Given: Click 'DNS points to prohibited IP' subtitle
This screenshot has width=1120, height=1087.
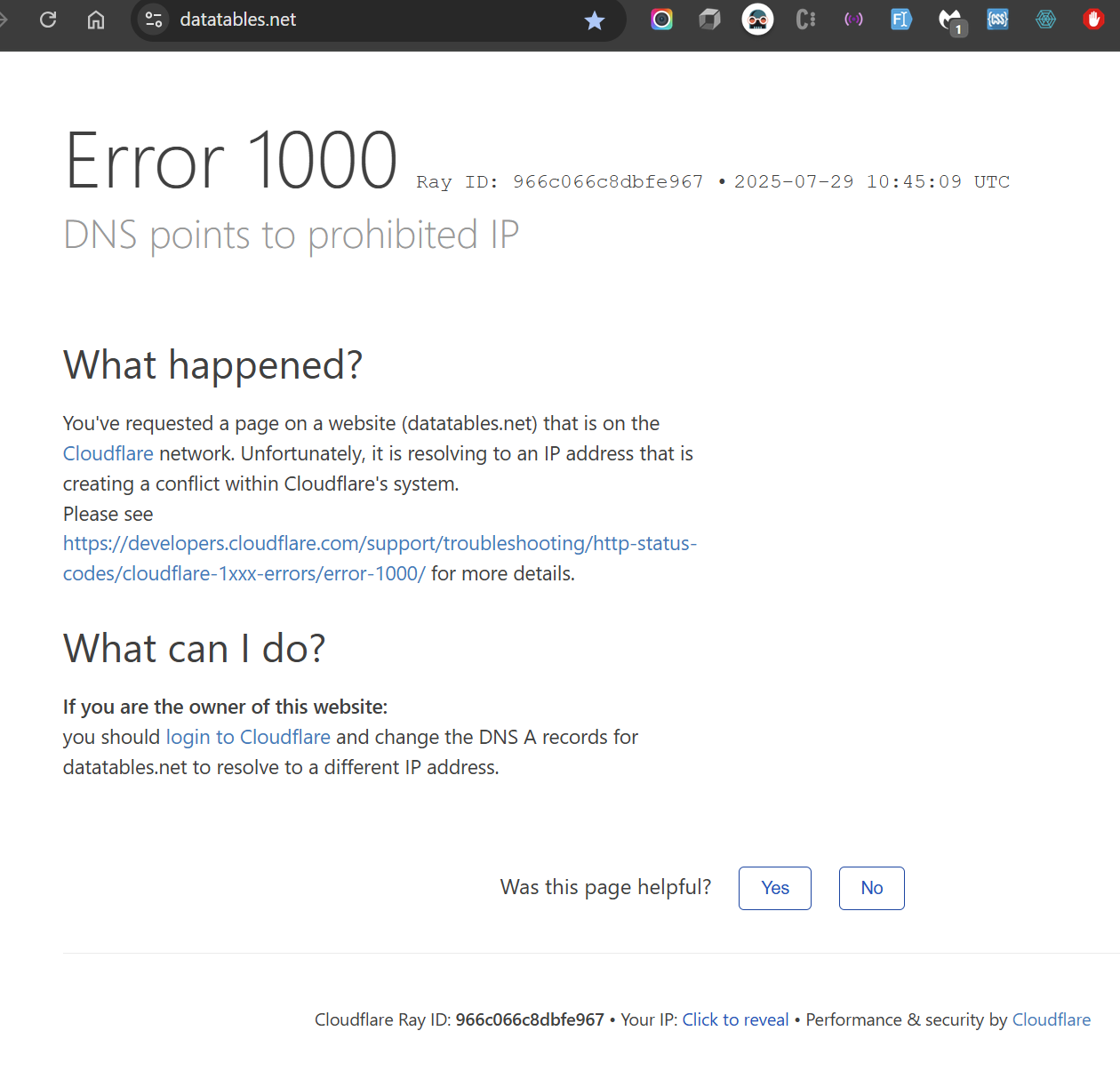Looking at the screenshot, I should tap(292, 236).
